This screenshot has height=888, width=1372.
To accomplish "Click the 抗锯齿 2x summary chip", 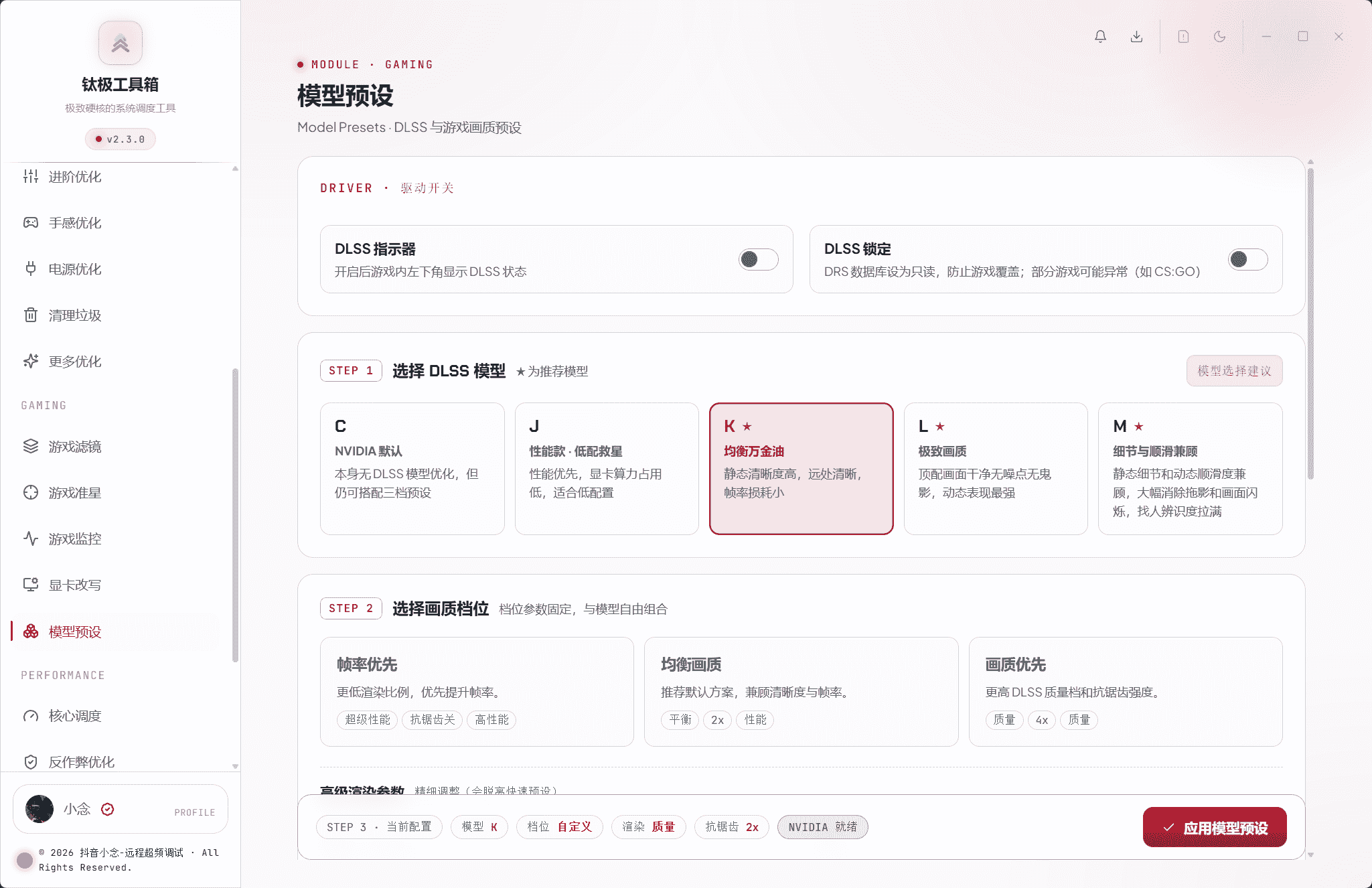I will [732, 827].
